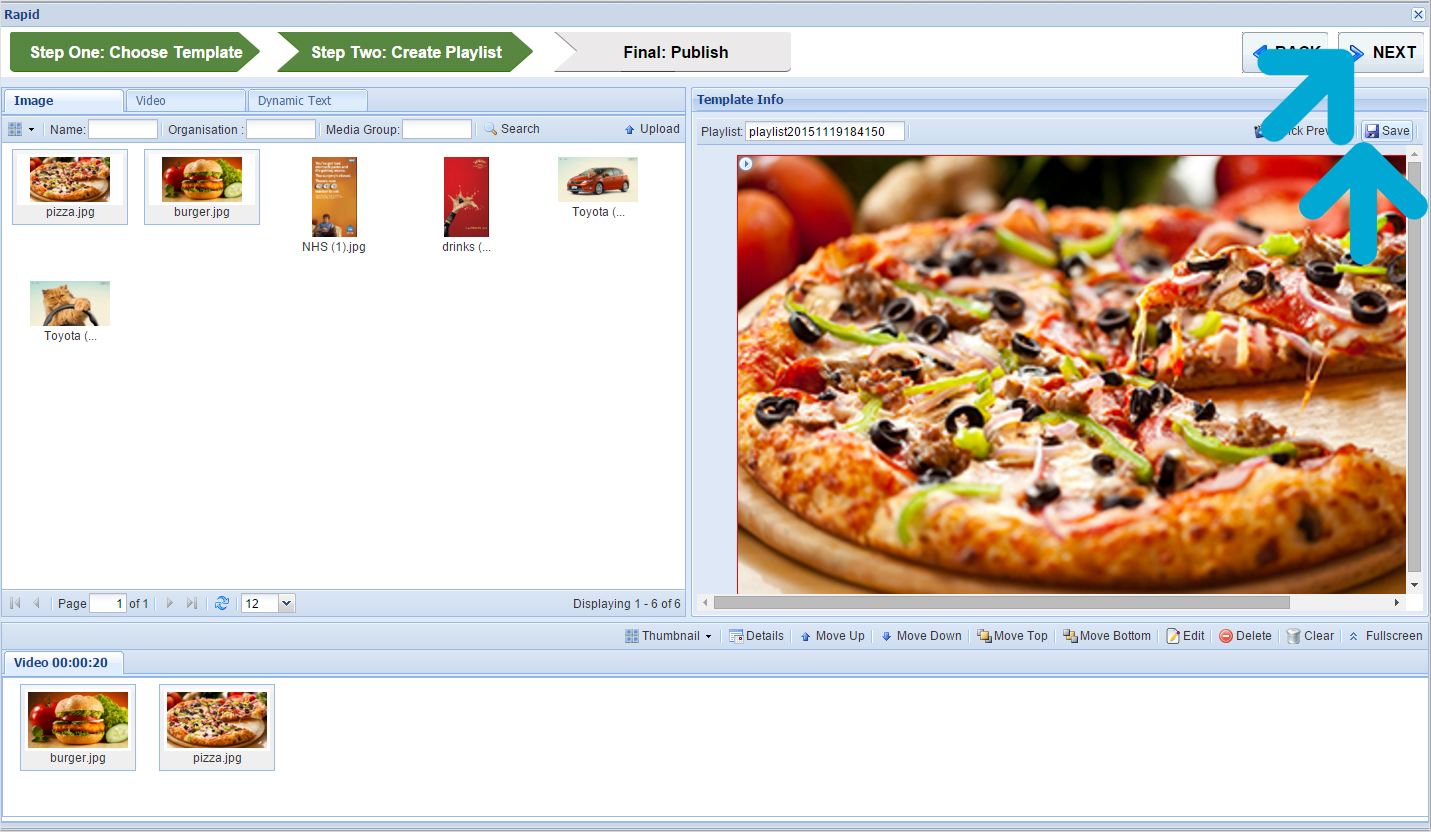Click the Search magnifier button
This screenshot has width=1431, height=832.
click(512, 129)
